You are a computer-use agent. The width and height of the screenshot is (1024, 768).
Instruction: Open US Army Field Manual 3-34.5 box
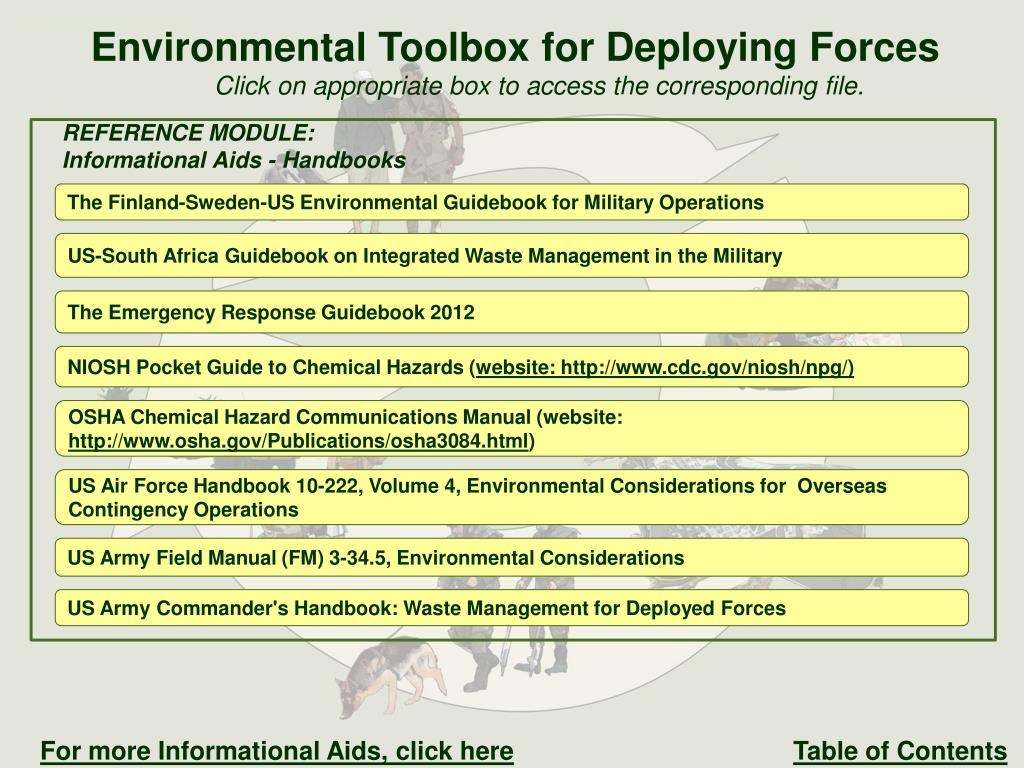[511, 558]
